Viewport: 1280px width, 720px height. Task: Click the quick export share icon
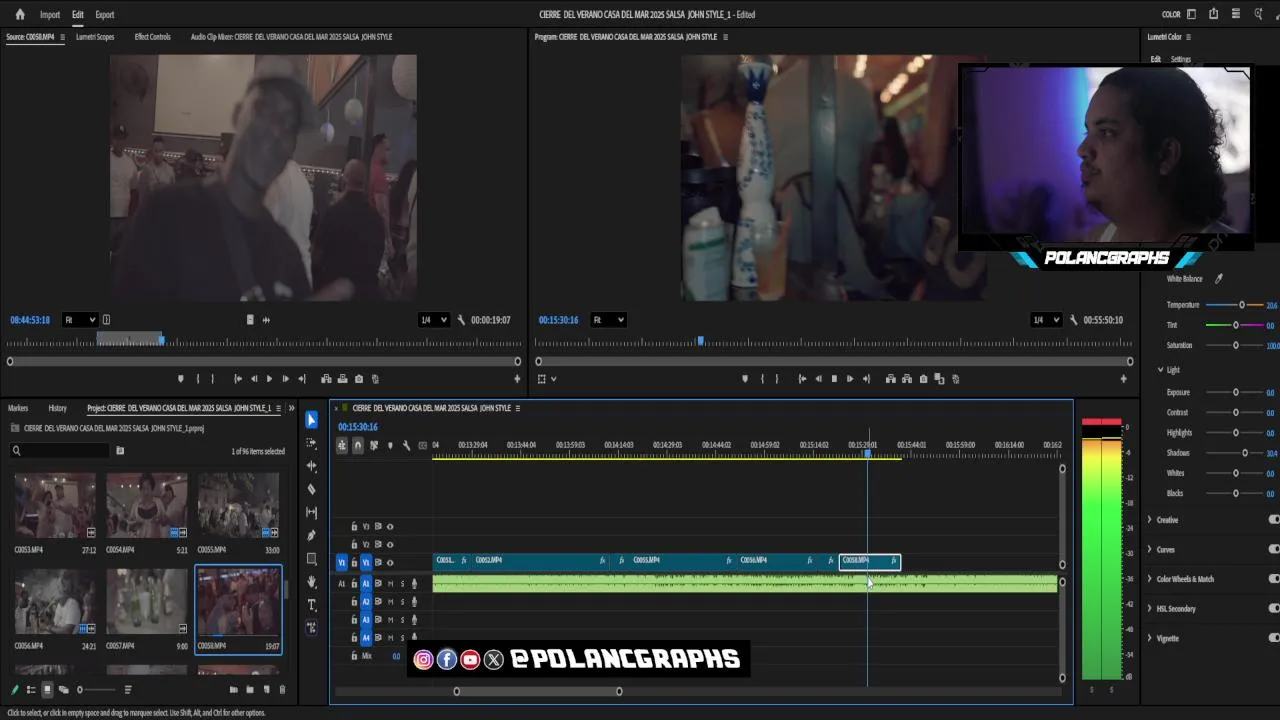(x=1213, y=14)
